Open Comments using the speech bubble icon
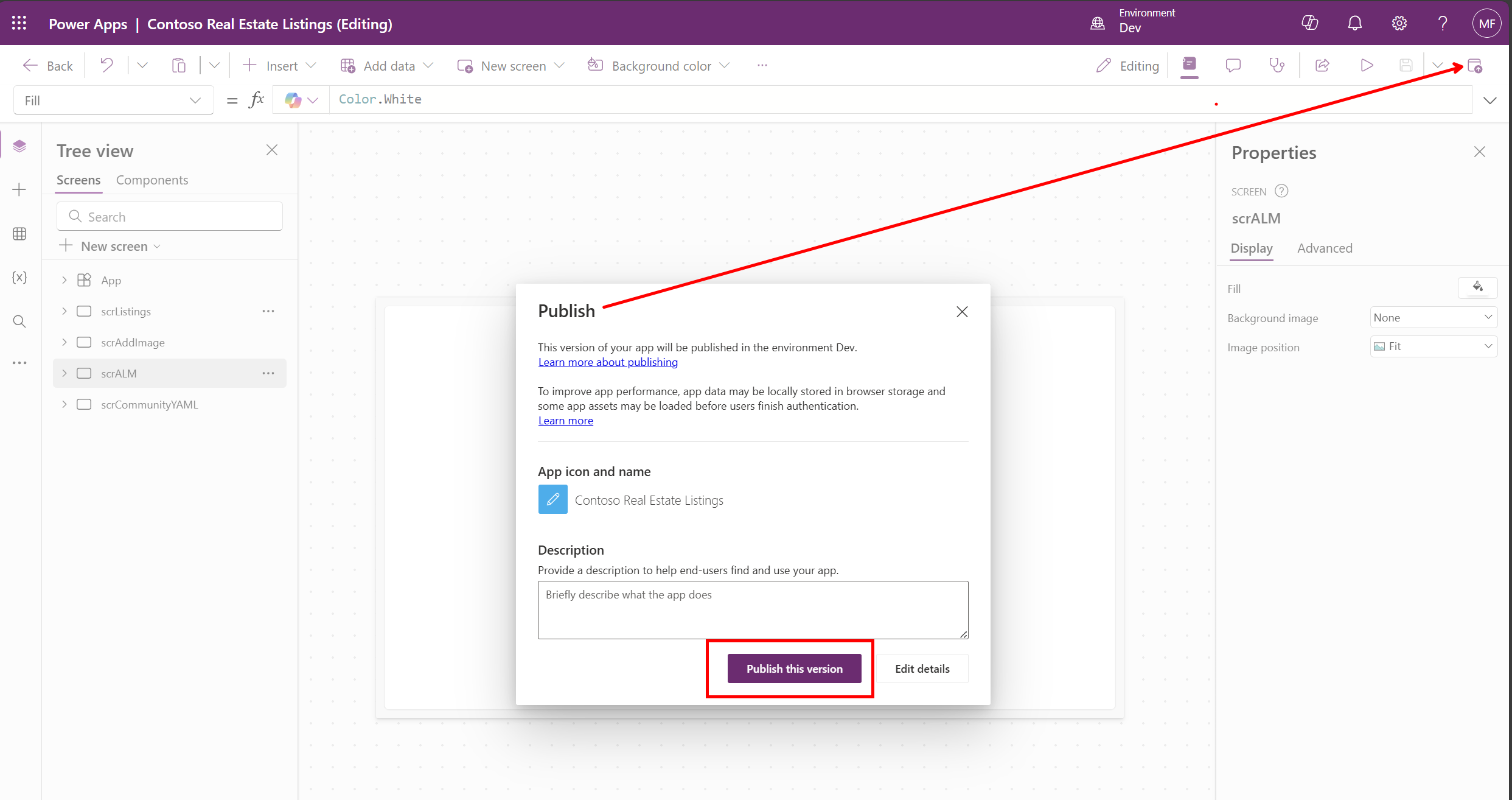 tap(1232, 65)
